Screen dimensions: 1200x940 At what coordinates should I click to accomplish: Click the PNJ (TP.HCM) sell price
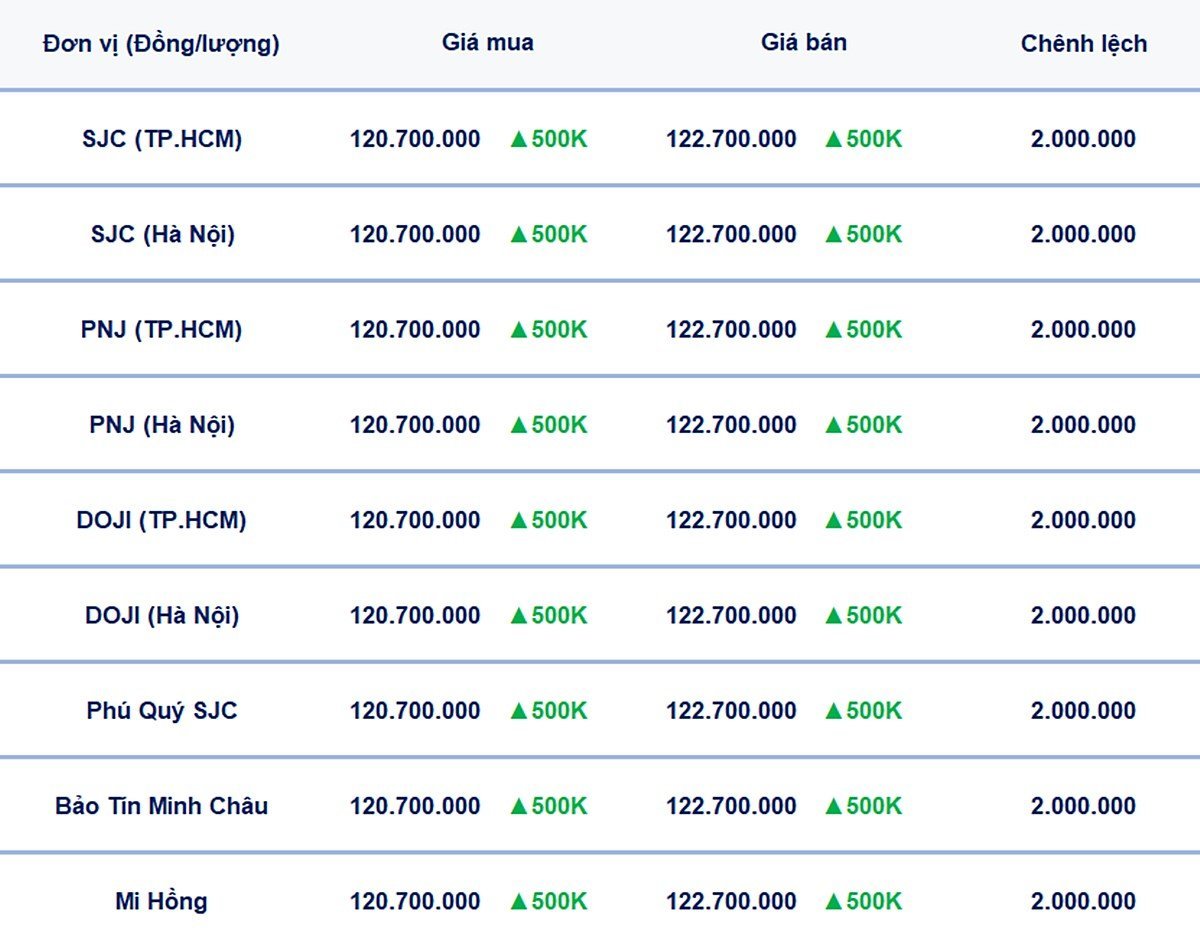click(x=732, y=329)
